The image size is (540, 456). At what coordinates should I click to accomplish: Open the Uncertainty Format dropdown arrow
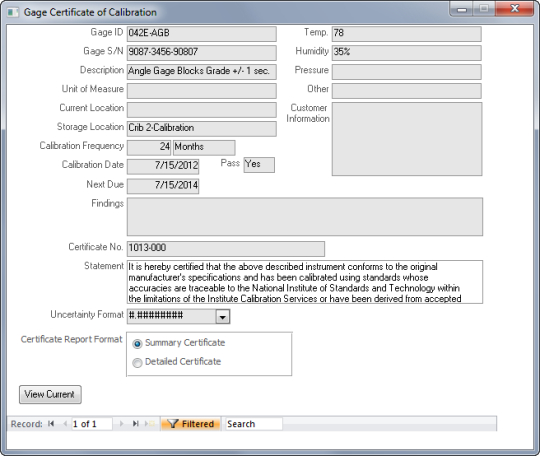pos(222,317)
